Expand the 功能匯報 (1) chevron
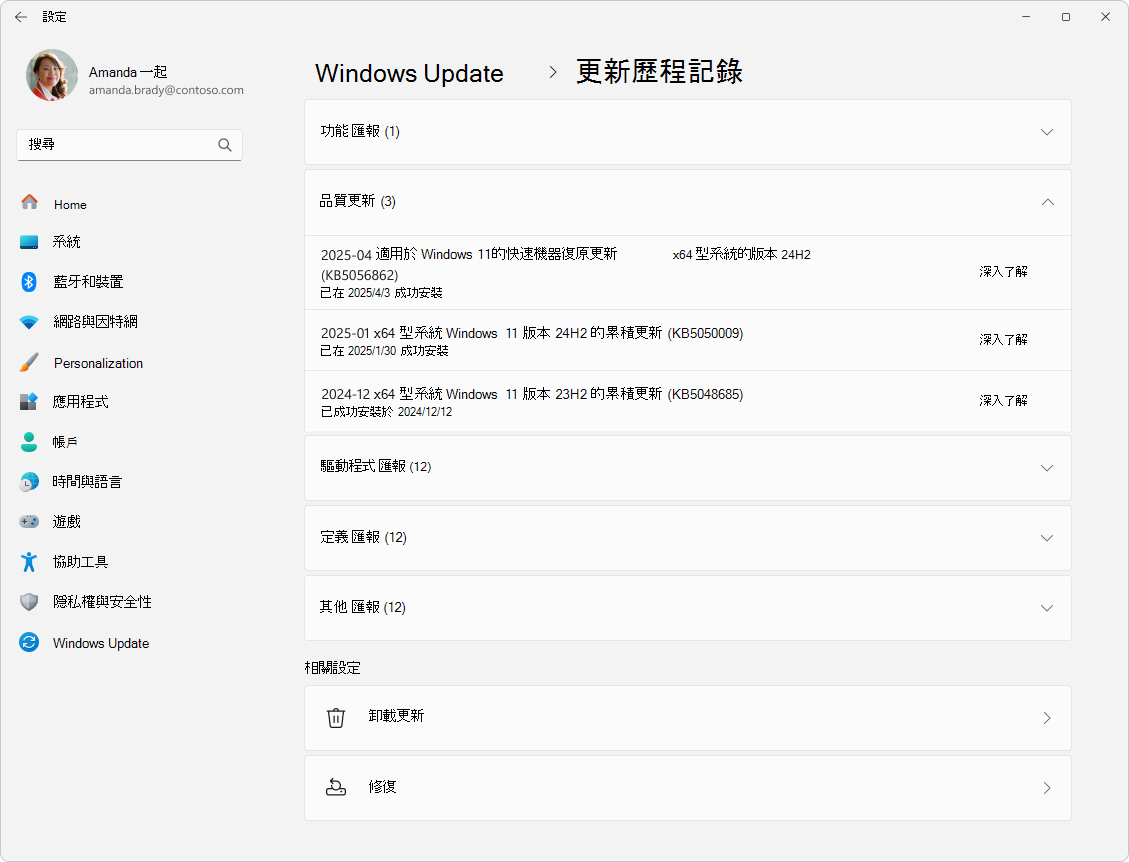Viewport: 1129px width, 862px height. (x=1047, y=132)
